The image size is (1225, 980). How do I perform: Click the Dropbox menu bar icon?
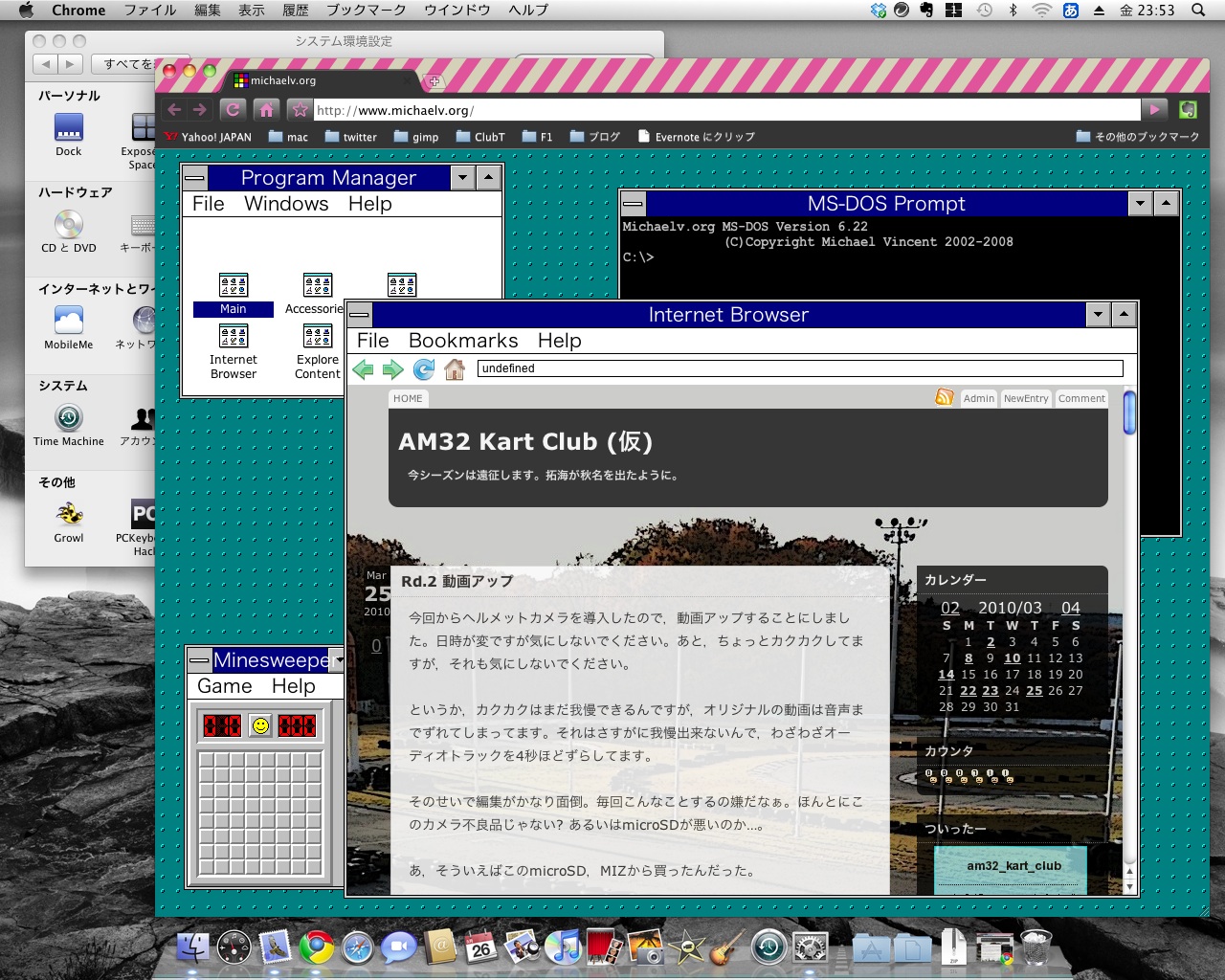(x=879, y=11)
